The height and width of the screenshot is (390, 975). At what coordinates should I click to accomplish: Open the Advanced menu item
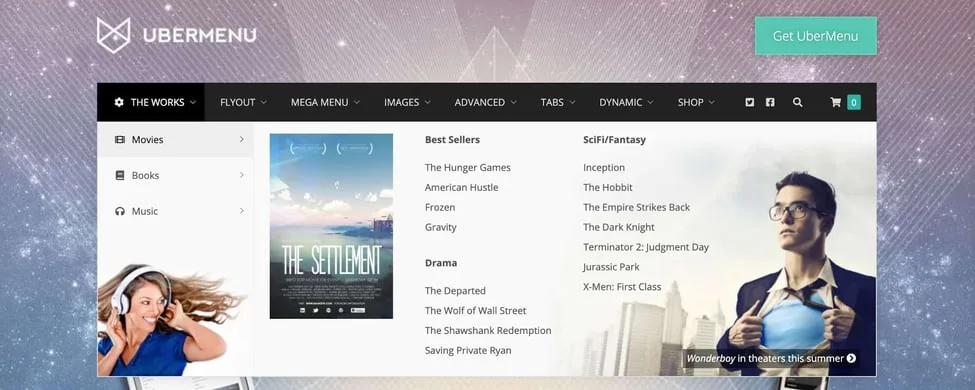point(485,103)
